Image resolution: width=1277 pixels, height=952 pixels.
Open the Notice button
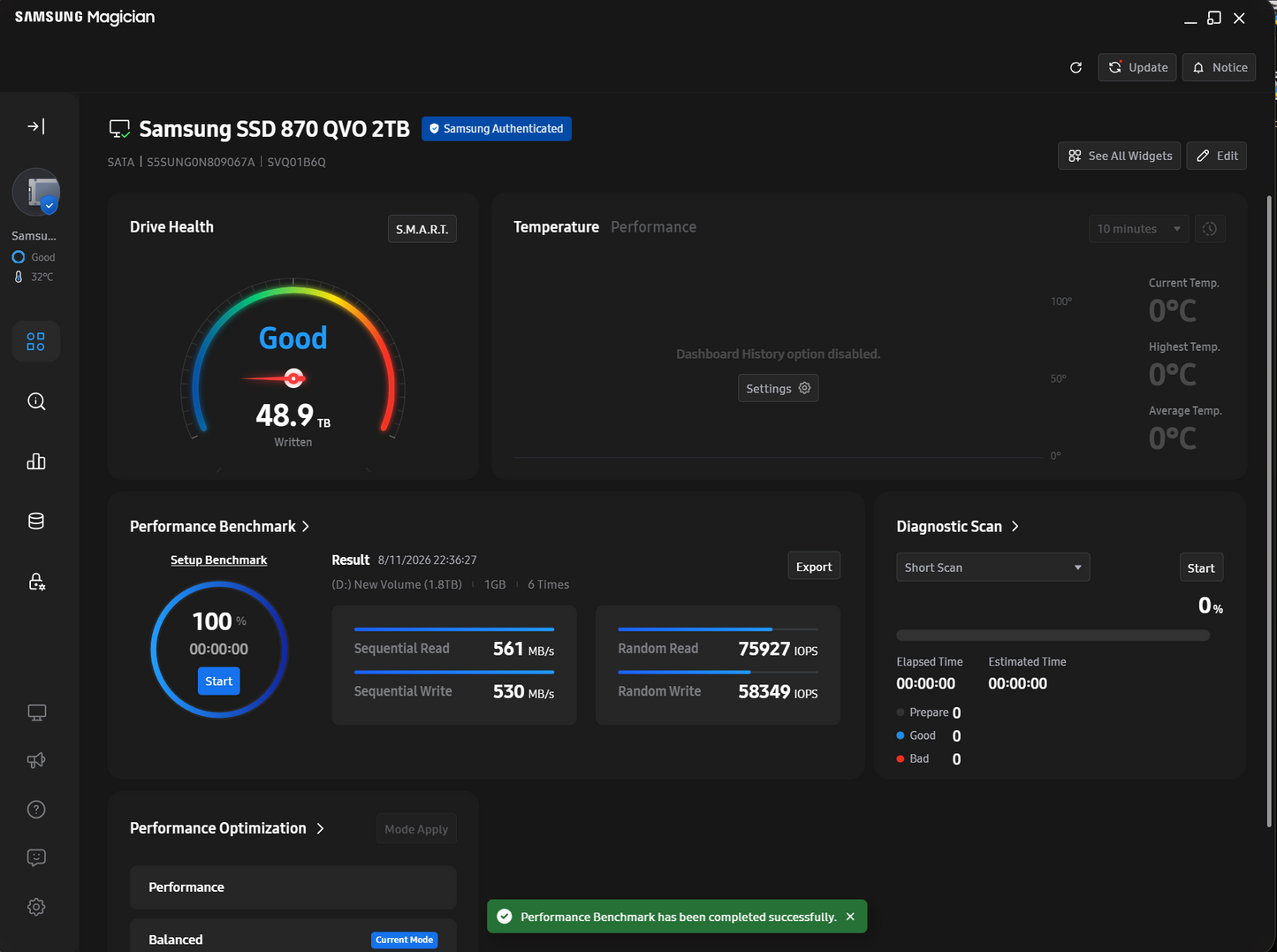1219,67
